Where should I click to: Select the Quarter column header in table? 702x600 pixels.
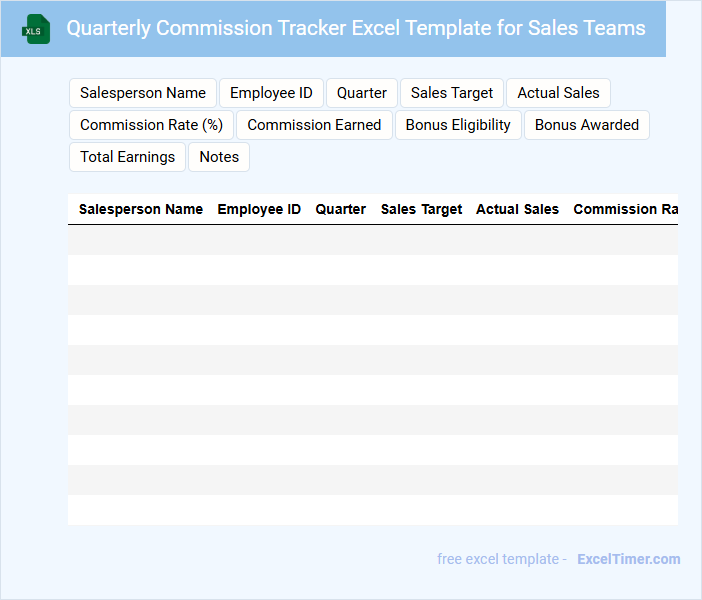[341, 209]
